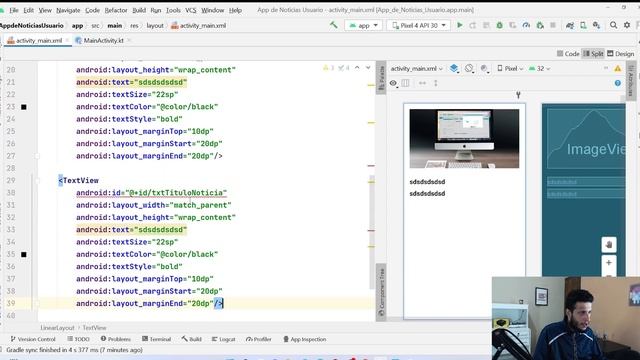Open the Problems tool window
Viewport: 640px width, 360px height.
(116, 339)
